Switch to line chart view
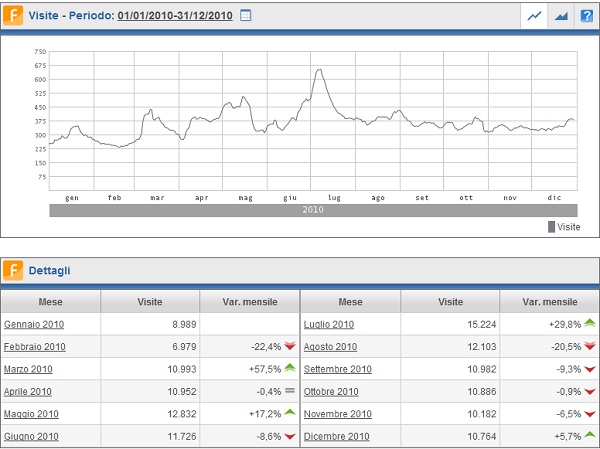Screen dimensions: 600x449 (x=536, y=16)
